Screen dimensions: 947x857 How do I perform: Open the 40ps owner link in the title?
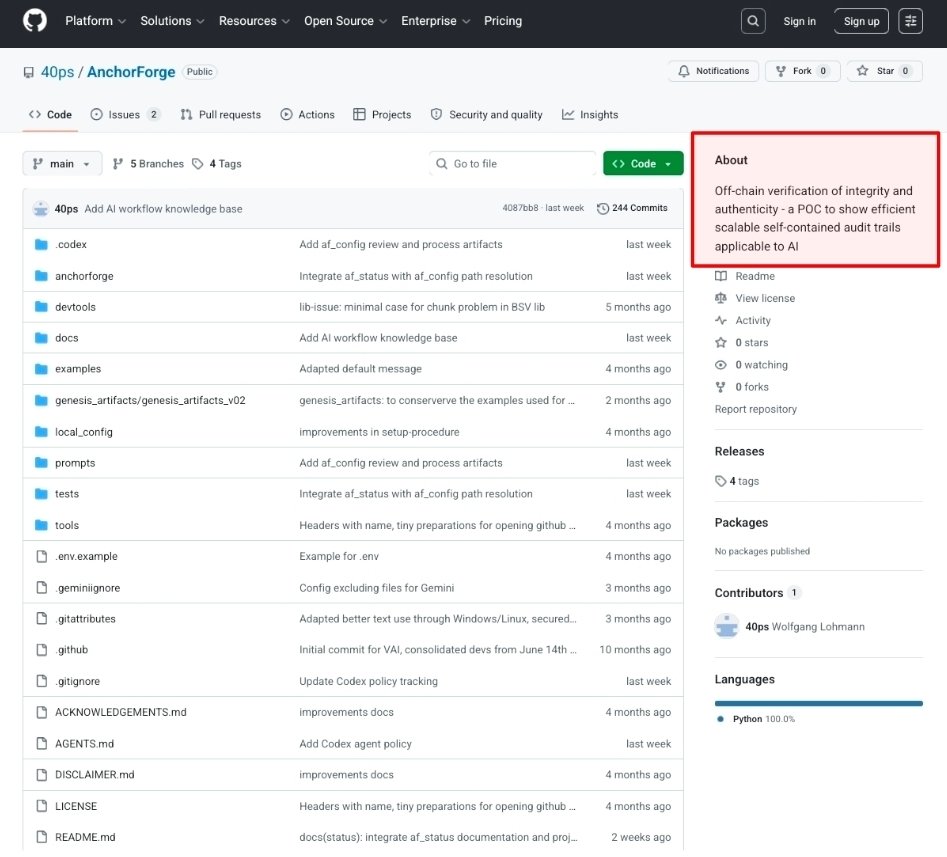pos(57,72)
